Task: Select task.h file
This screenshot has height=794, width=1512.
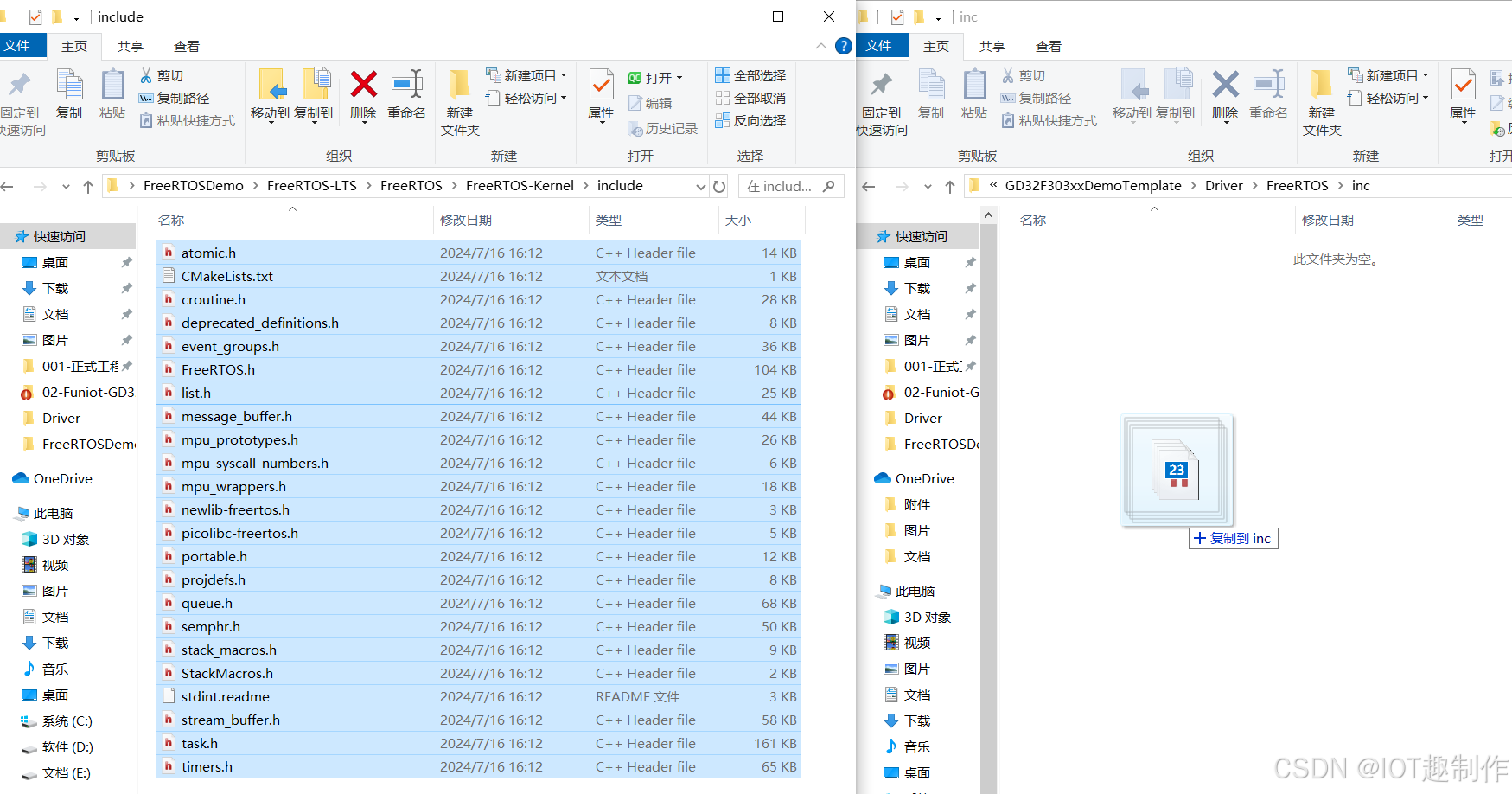Action: 478,743
